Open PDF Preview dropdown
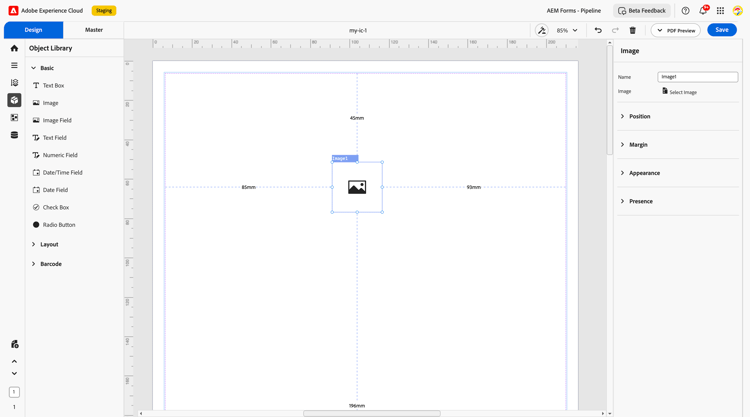The height and width of the screenshot is (417, 750). point(675,30)
